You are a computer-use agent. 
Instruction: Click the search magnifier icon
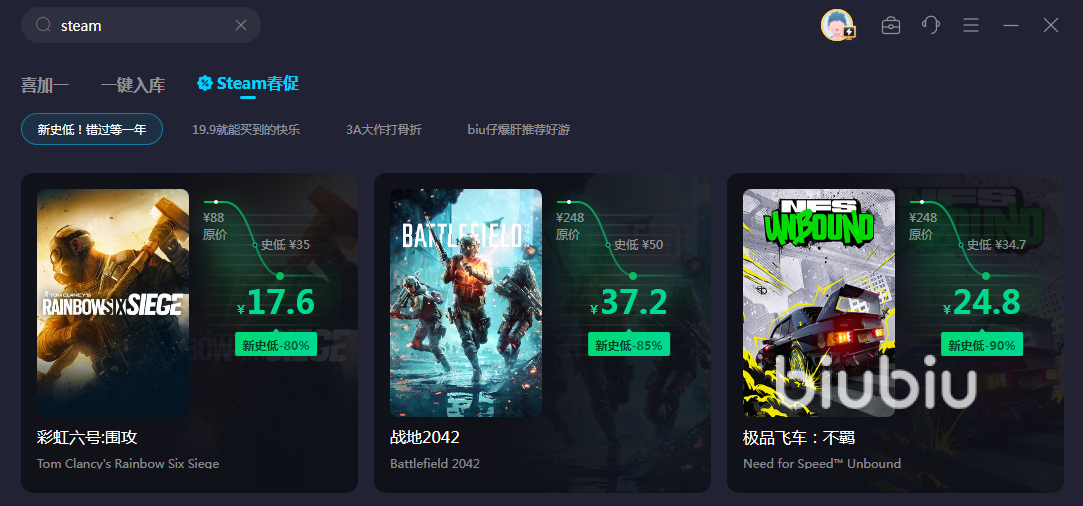(44, 25)
